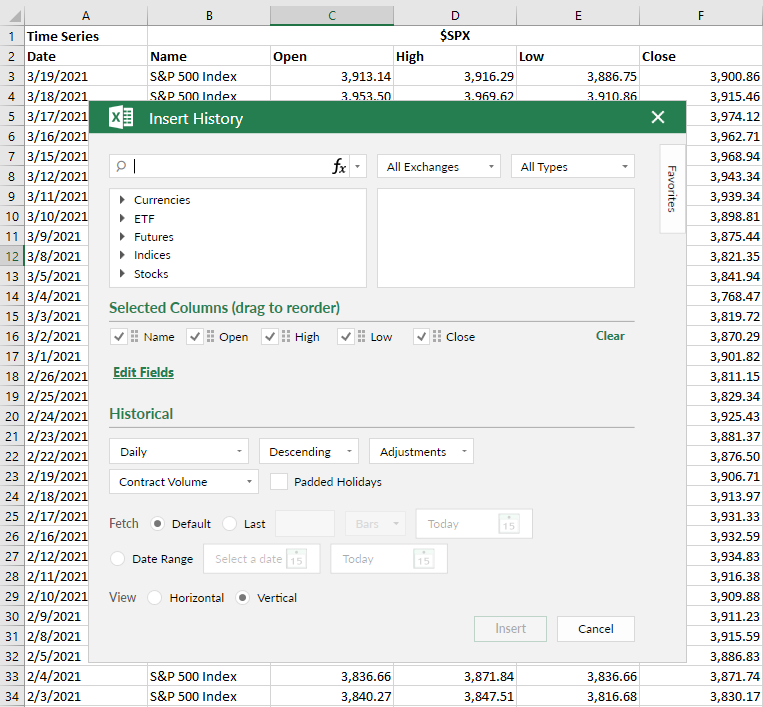
Task: Open the All Types dropdown
Action: pyautogui.click(x=573, y=166)
